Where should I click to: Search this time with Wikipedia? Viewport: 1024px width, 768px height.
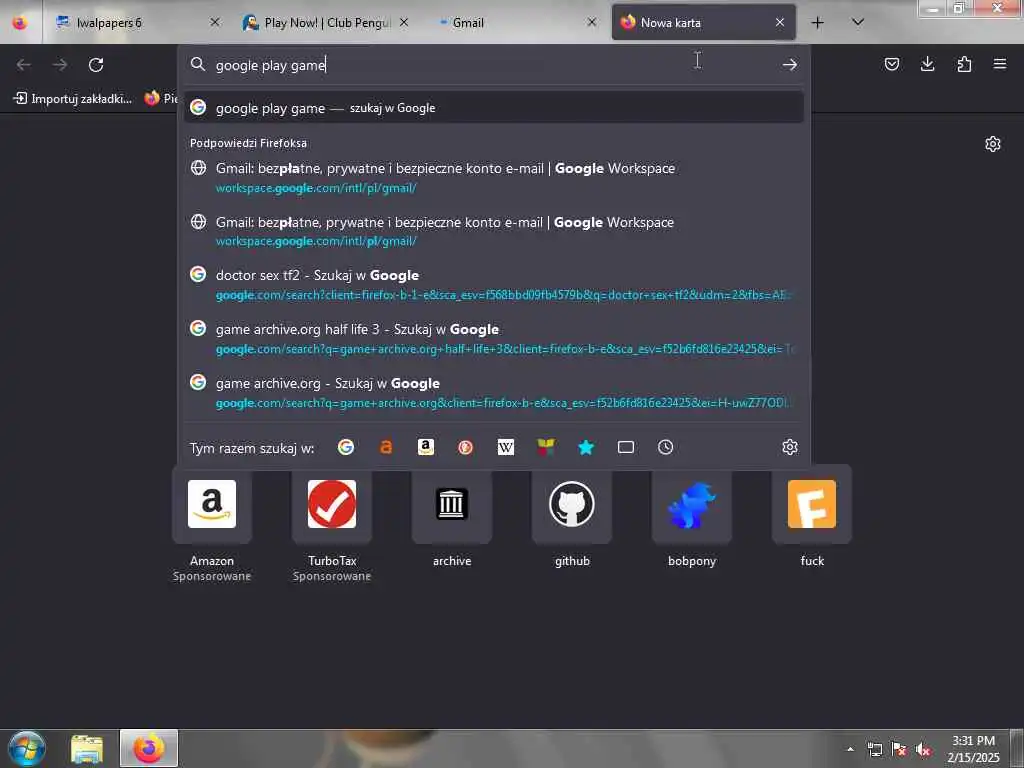(x=505, y=447)
